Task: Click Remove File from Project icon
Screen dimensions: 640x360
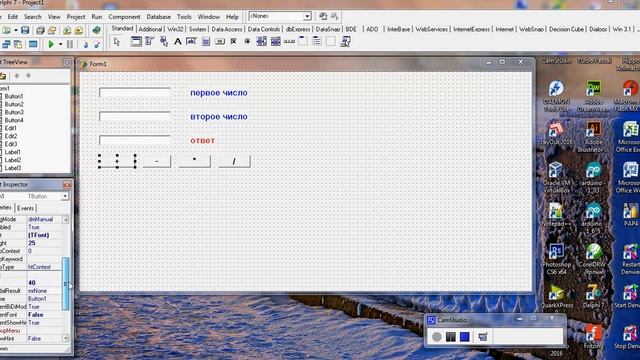Action: (x=79, y=31)
